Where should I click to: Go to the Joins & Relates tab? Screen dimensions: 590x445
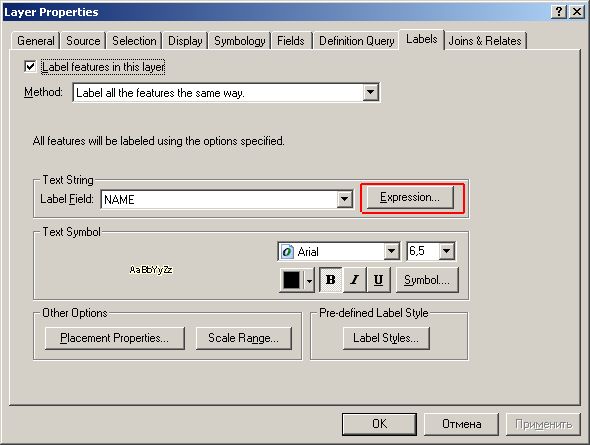(485, 41)
